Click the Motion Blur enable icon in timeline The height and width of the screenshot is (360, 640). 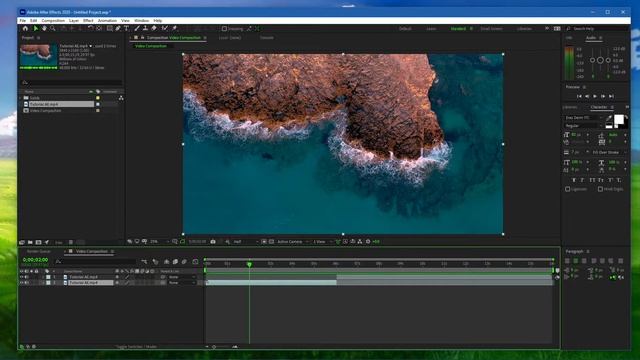pos(184,262)
